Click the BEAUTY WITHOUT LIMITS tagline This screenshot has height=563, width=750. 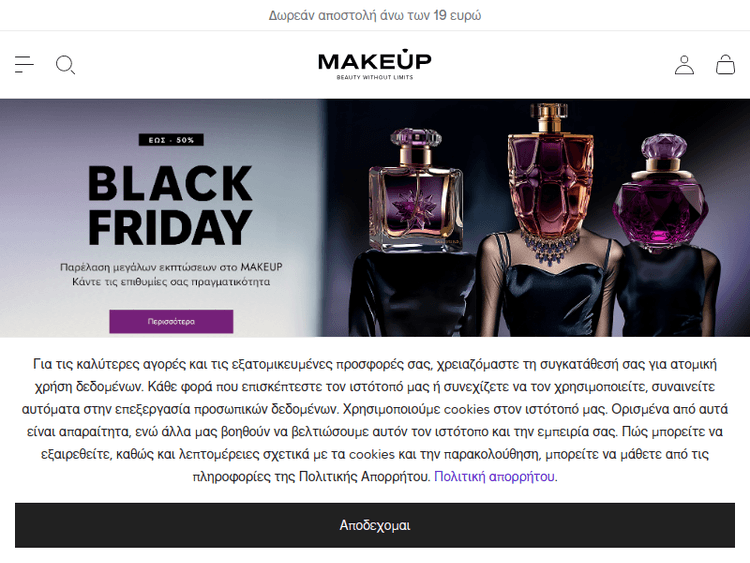coord(375,77)
